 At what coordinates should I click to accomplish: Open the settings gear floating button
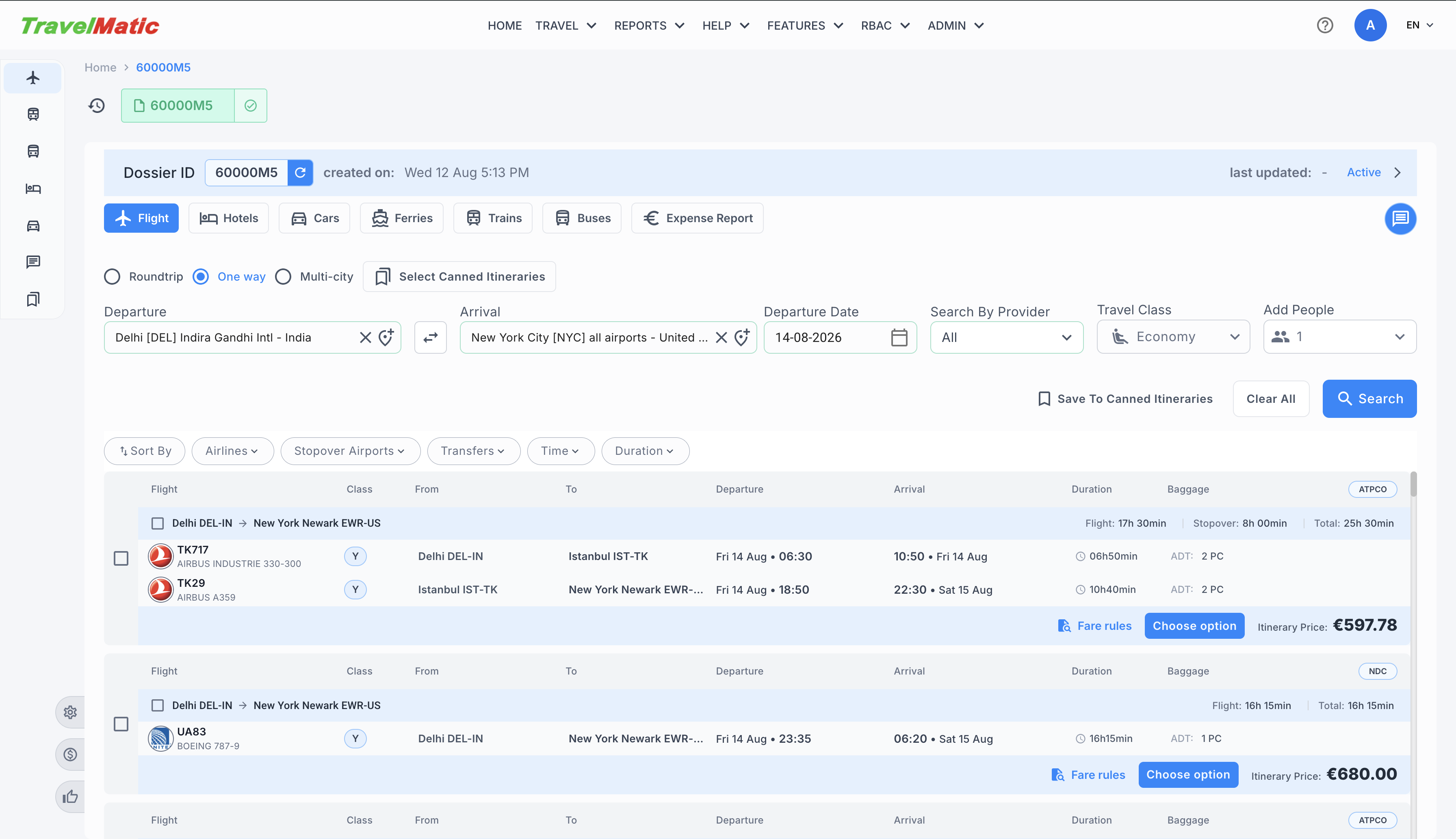[70, 712]
